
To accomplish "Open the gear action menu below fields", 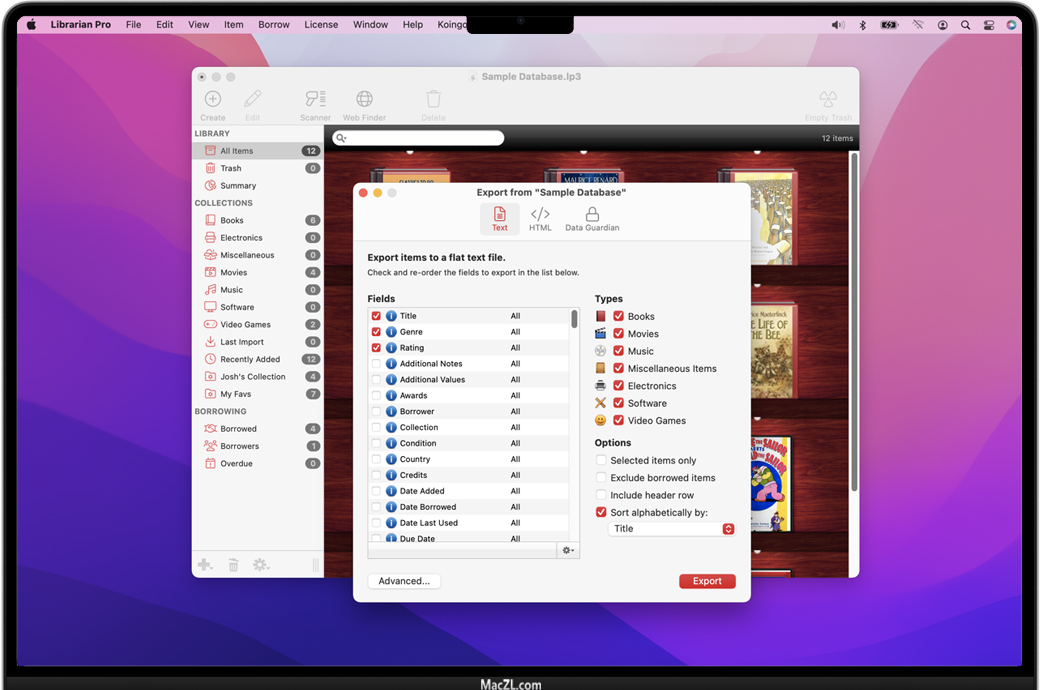I will tap(568, 550).
